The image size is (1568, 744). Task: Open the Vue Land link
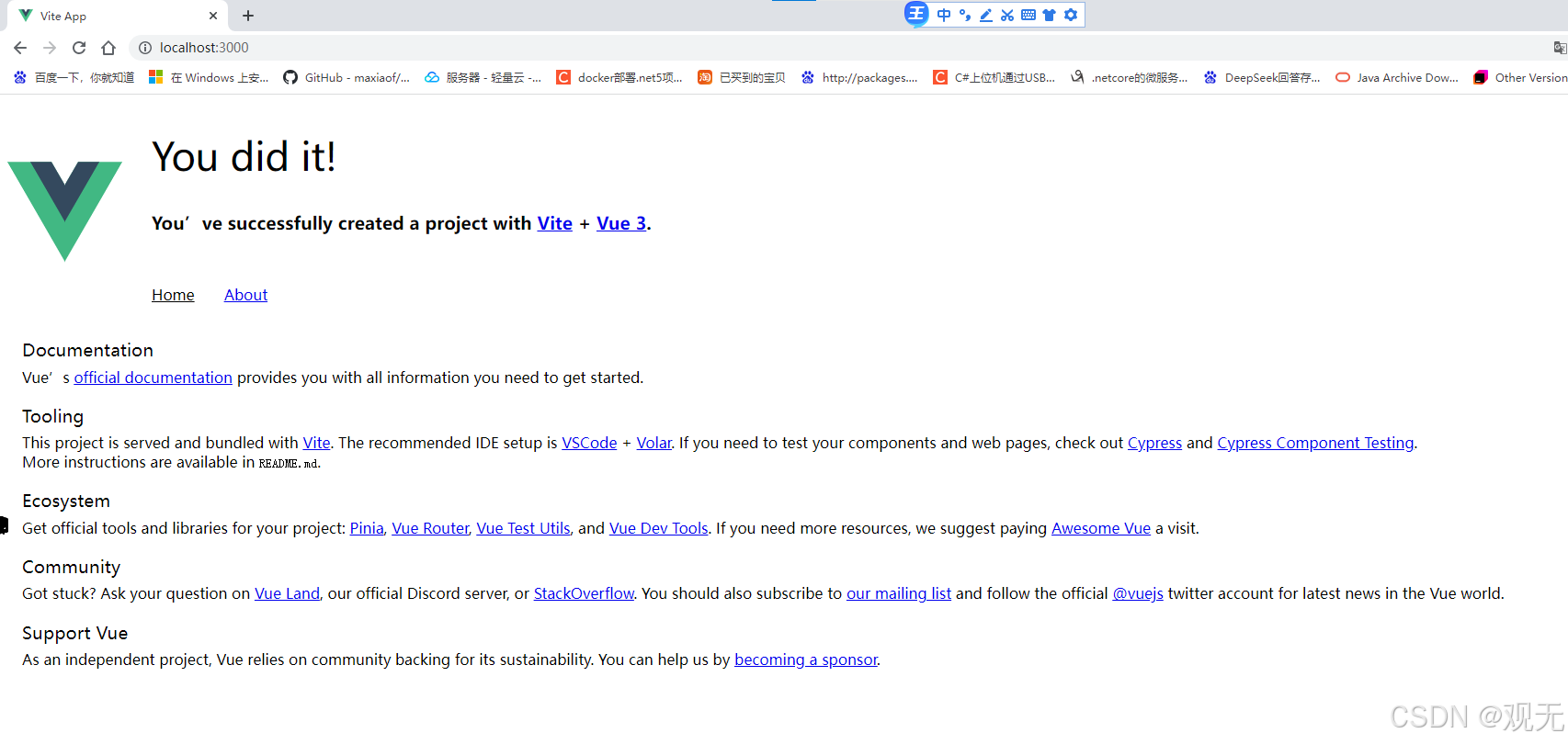point(287,593)
